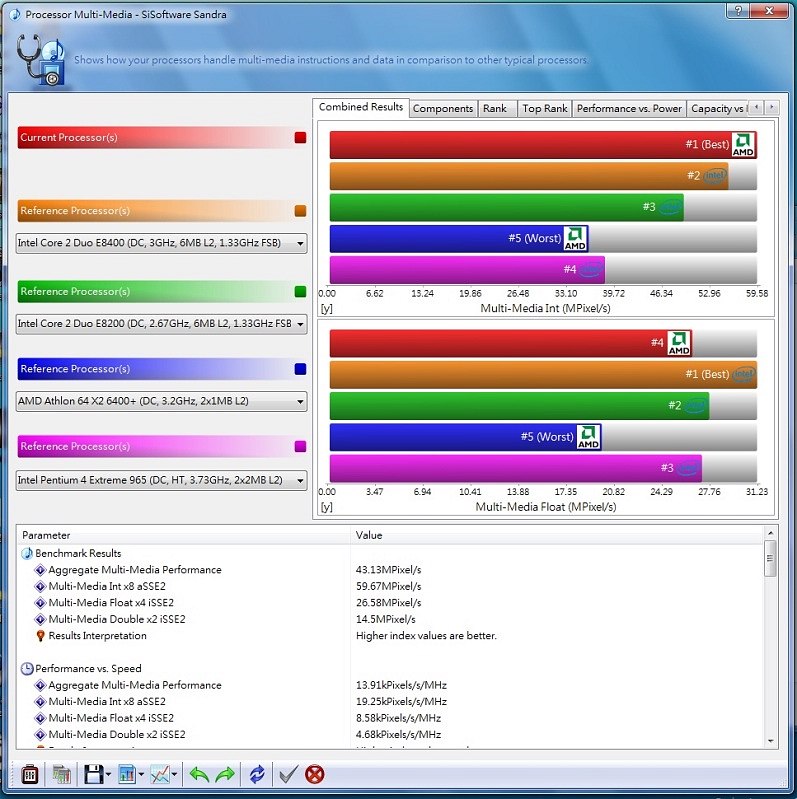
Task: Click the floppy disk save icon
Action: pyautogui.click(x=94, y=774)
